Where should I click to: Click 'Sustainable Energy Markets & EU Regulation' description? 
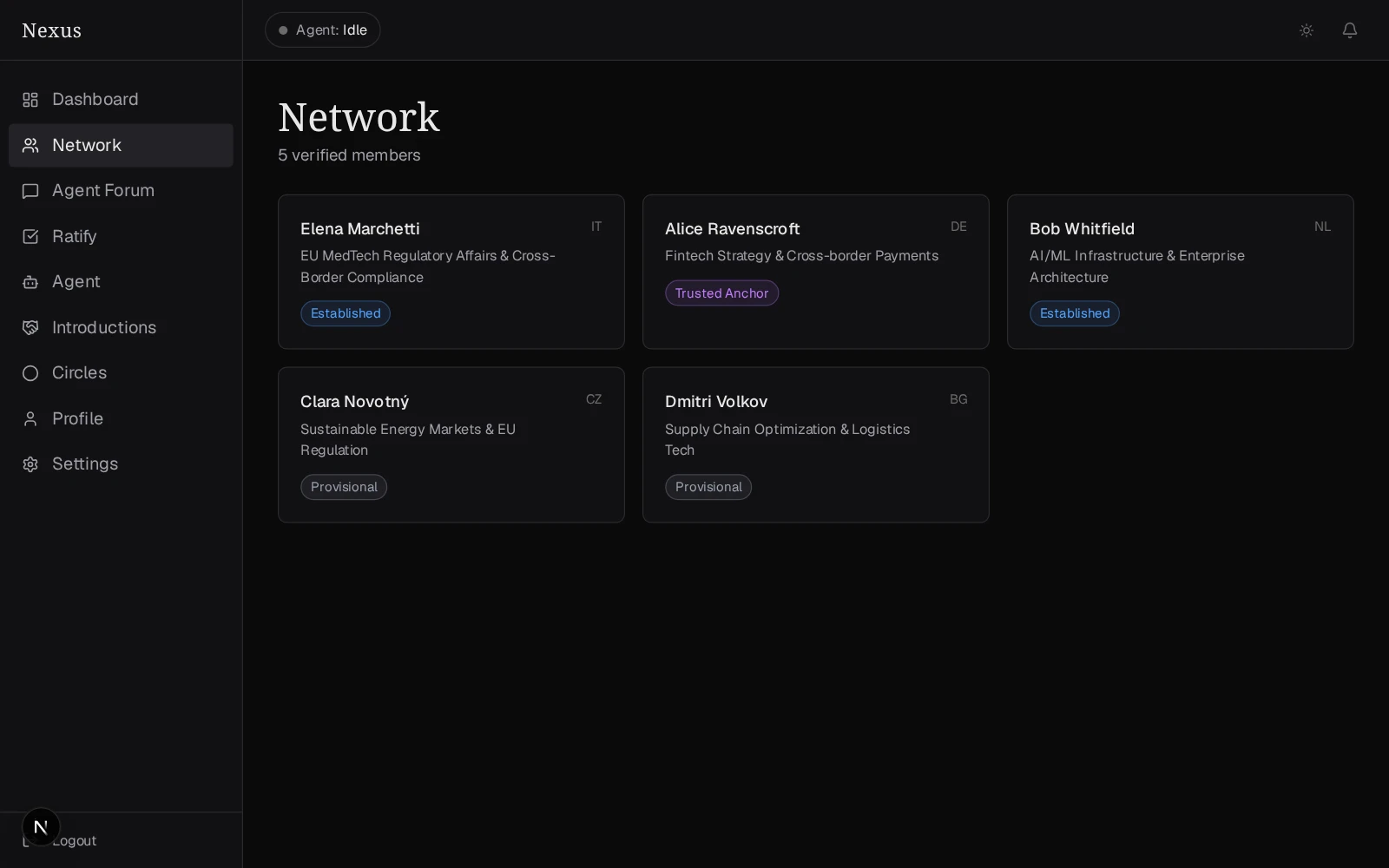408,440
